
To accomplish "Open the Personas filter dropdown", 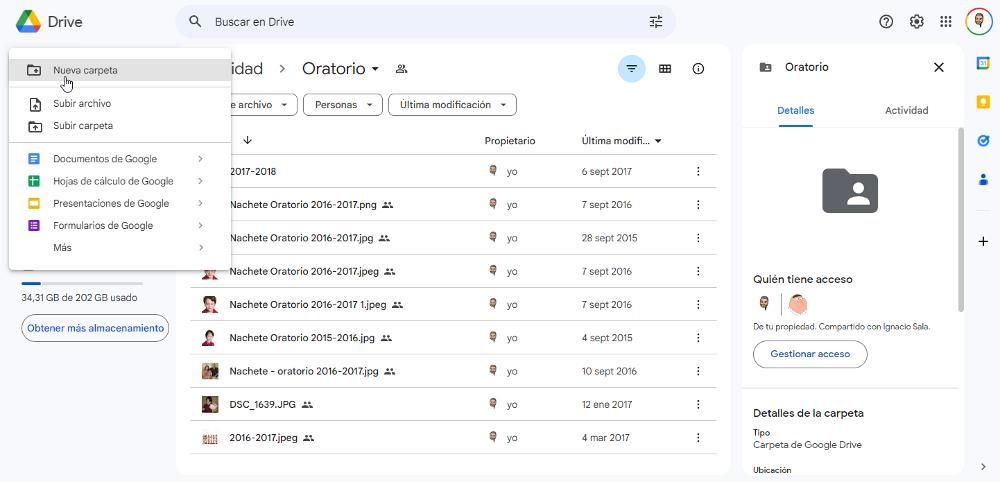I will 342,105.
